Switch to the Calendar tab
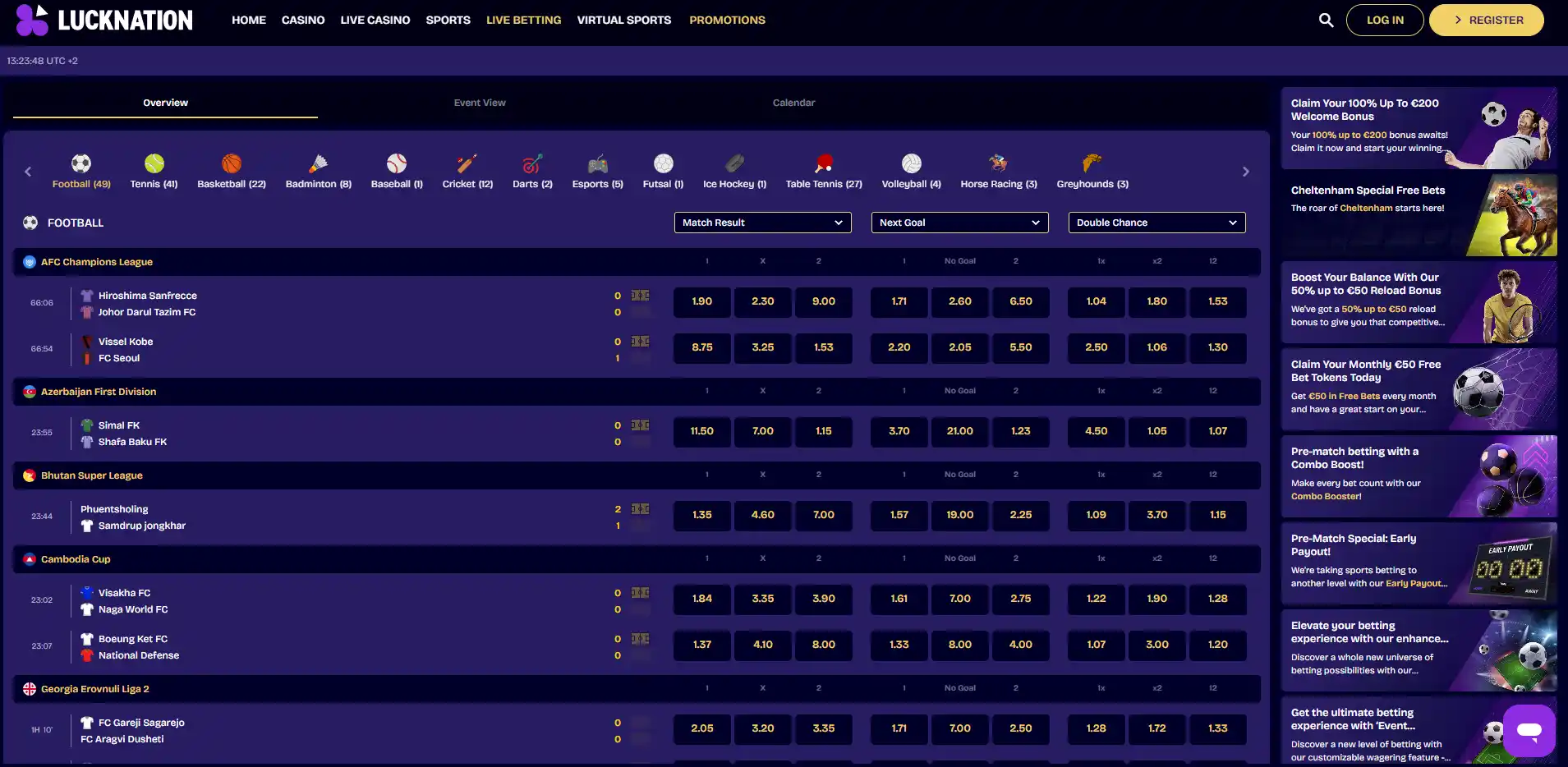This screenshot has height=767, width=1568. [x=793, y=103]
